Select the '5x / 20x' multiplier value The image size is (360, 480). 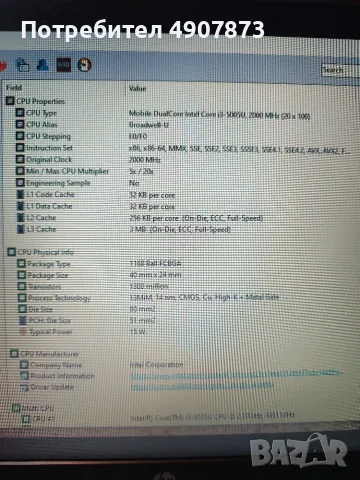point(141,172)
